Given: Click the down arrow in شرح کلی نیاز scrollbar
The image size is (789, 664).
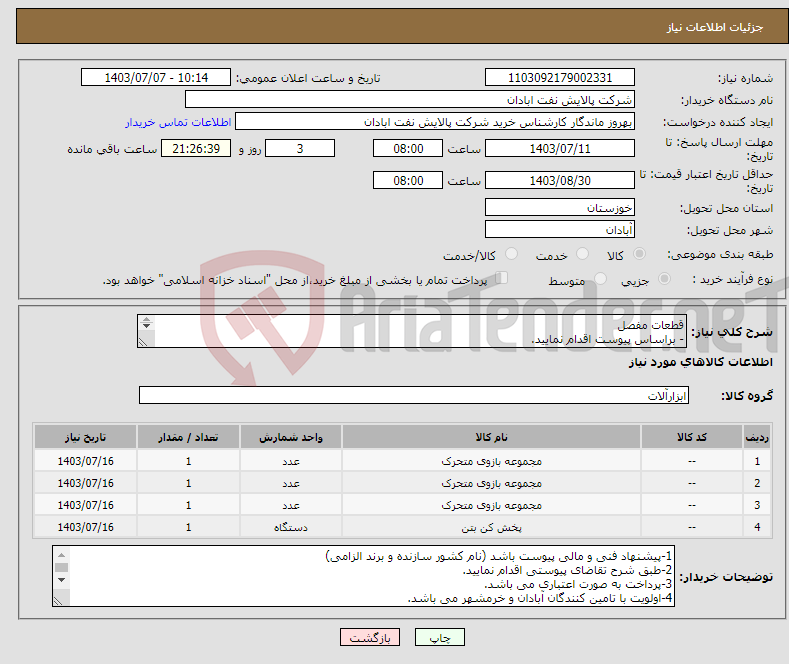Looking at the screenshot, I should point(146,325).
